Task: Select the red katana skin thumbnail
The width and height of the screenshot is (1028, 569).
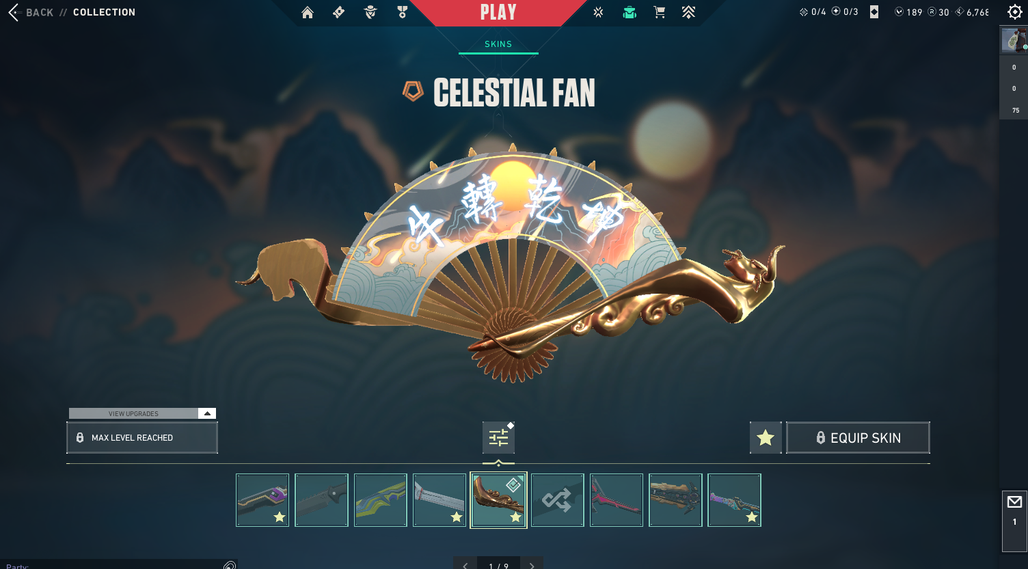Action: click(616, 500)
